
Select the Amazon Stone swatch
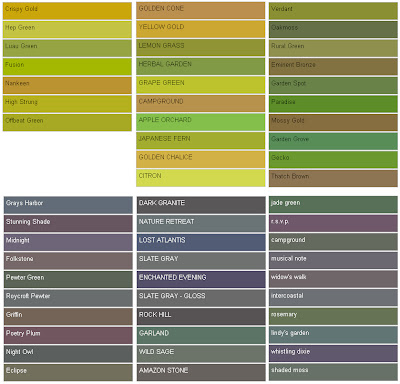pyautogui.click(x=201, y=372)
